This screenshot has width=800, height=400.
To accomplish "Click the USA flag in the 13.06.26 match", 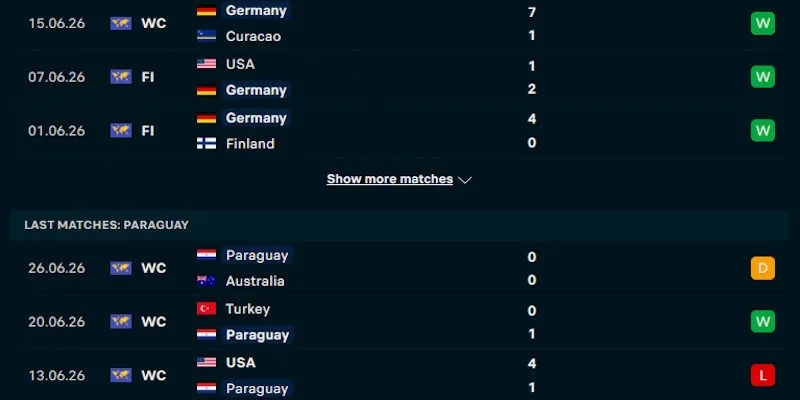I will (x=207, y=362).
